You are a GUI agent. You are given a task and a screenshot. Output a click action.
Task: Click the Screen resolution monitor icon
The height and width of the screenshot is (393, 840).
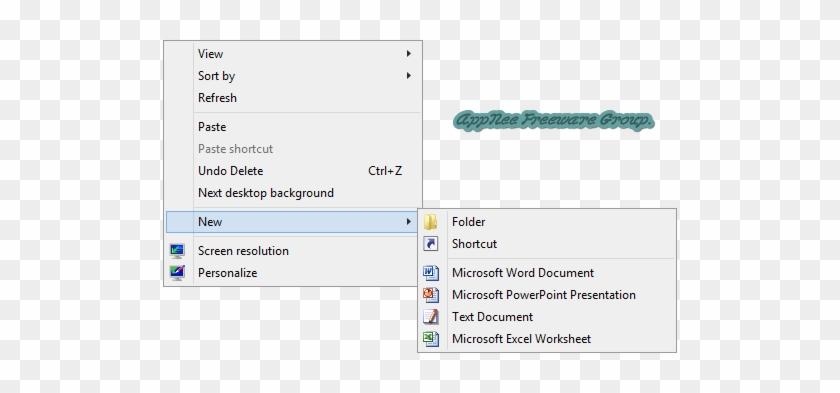(177, 251)
